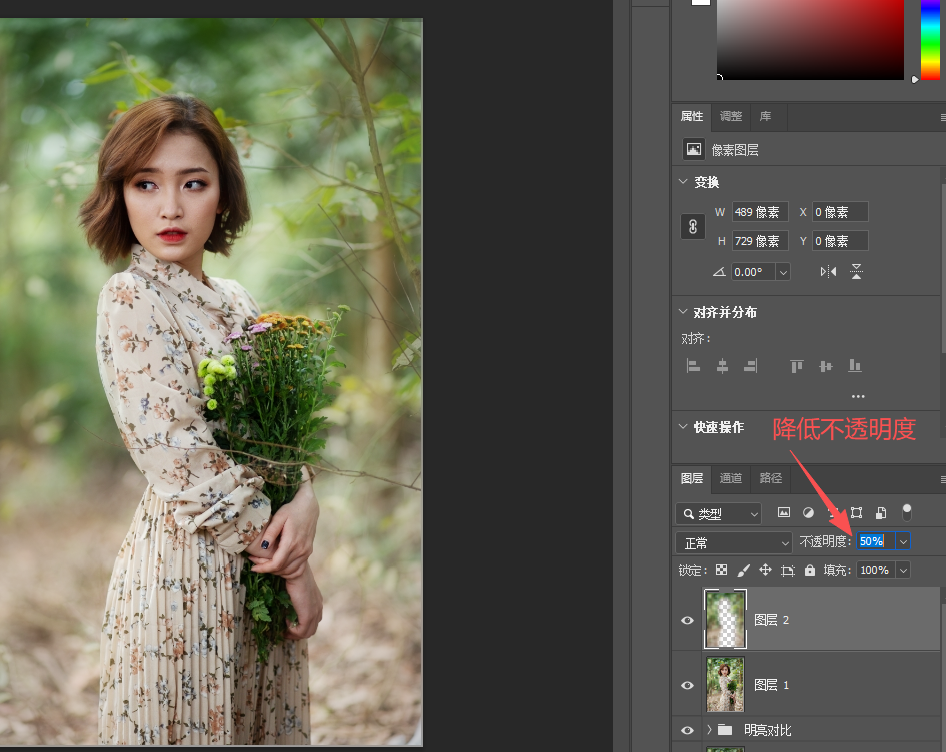
Task: Open more align options (three dots)
Action: coord(858,397)
